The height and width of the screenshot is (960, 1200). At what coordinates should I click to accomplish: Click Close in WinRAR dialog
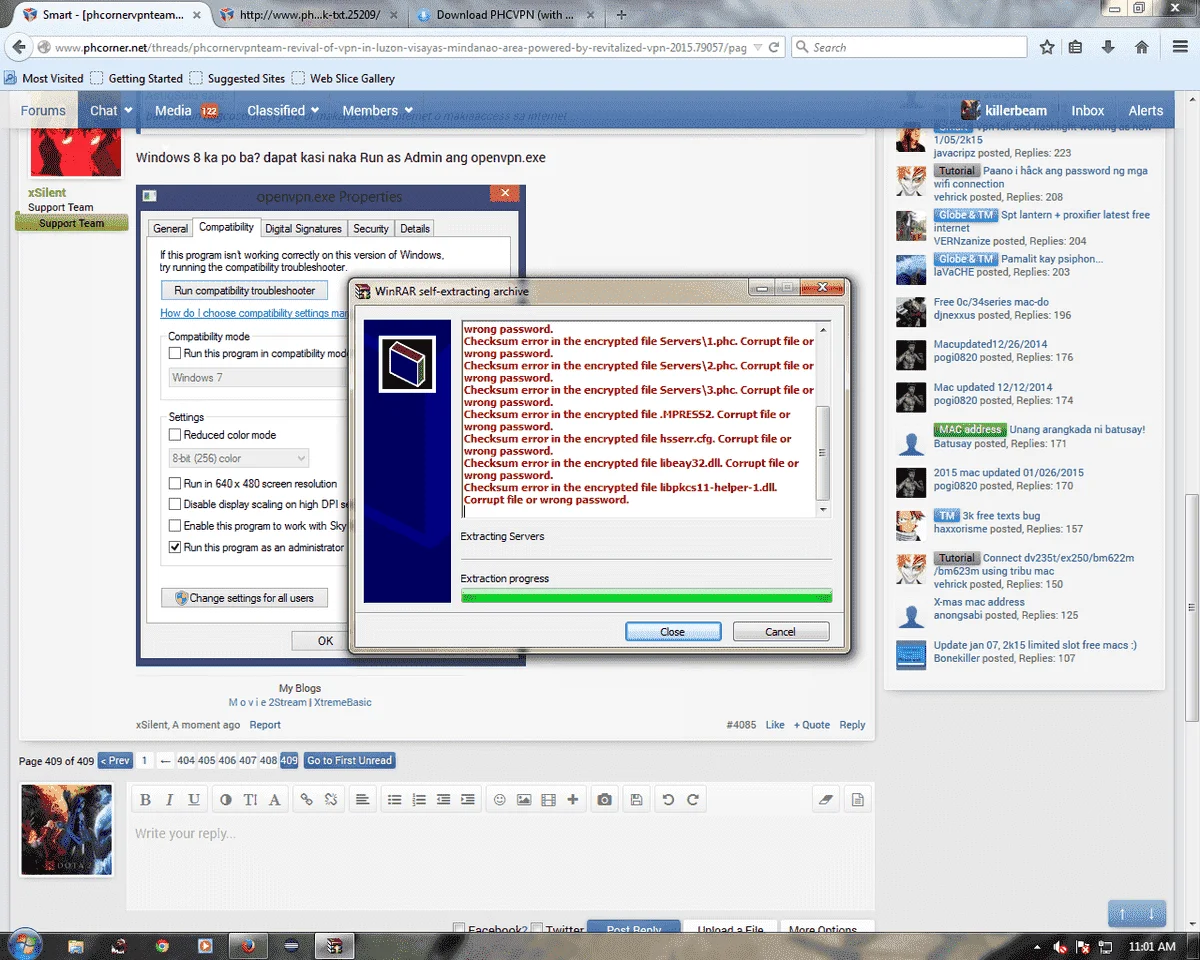pyautogui.click(x=673, y=631)
